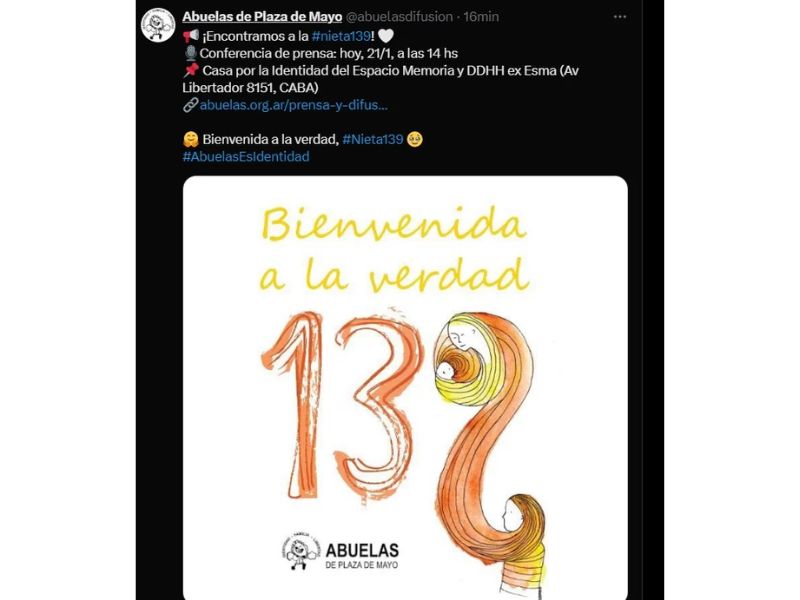Viewport: 800px width, 600px height.
Task: Open the #nieta139 hashtag in the first line
Action: (x=341, y=36)
